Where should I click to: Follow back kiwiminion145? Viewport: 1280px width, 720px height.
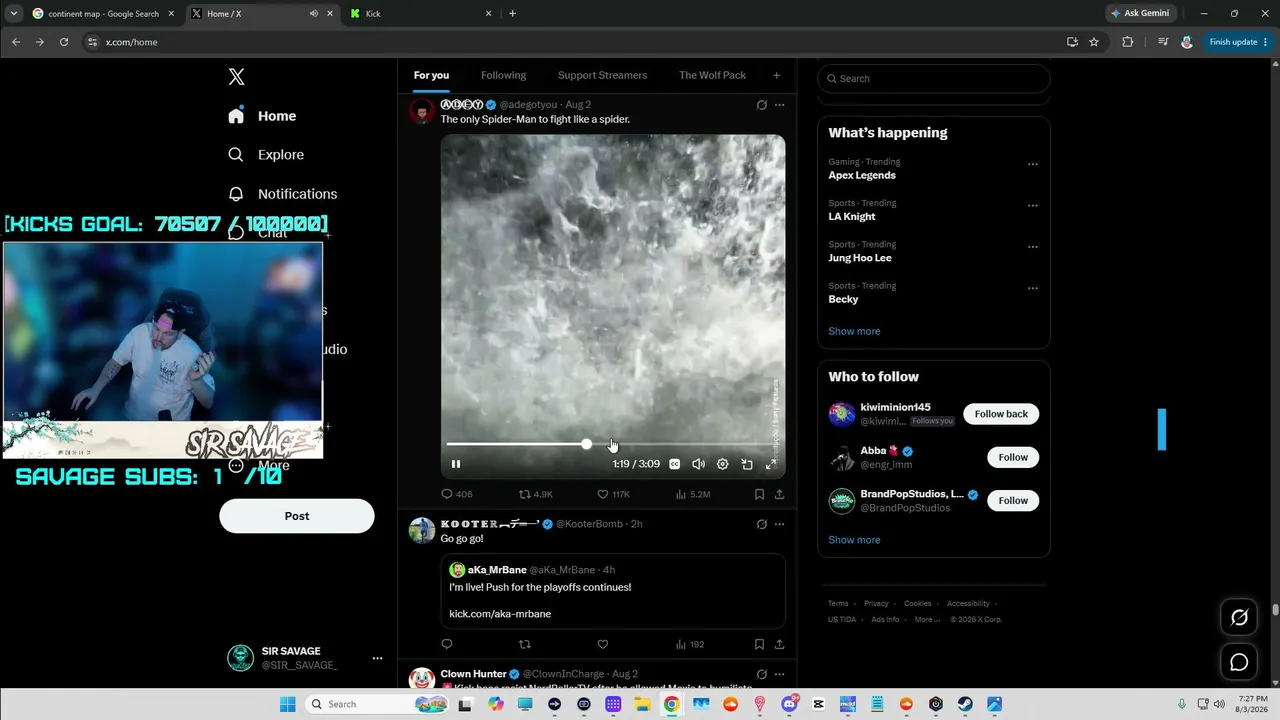pos(1001,414)
